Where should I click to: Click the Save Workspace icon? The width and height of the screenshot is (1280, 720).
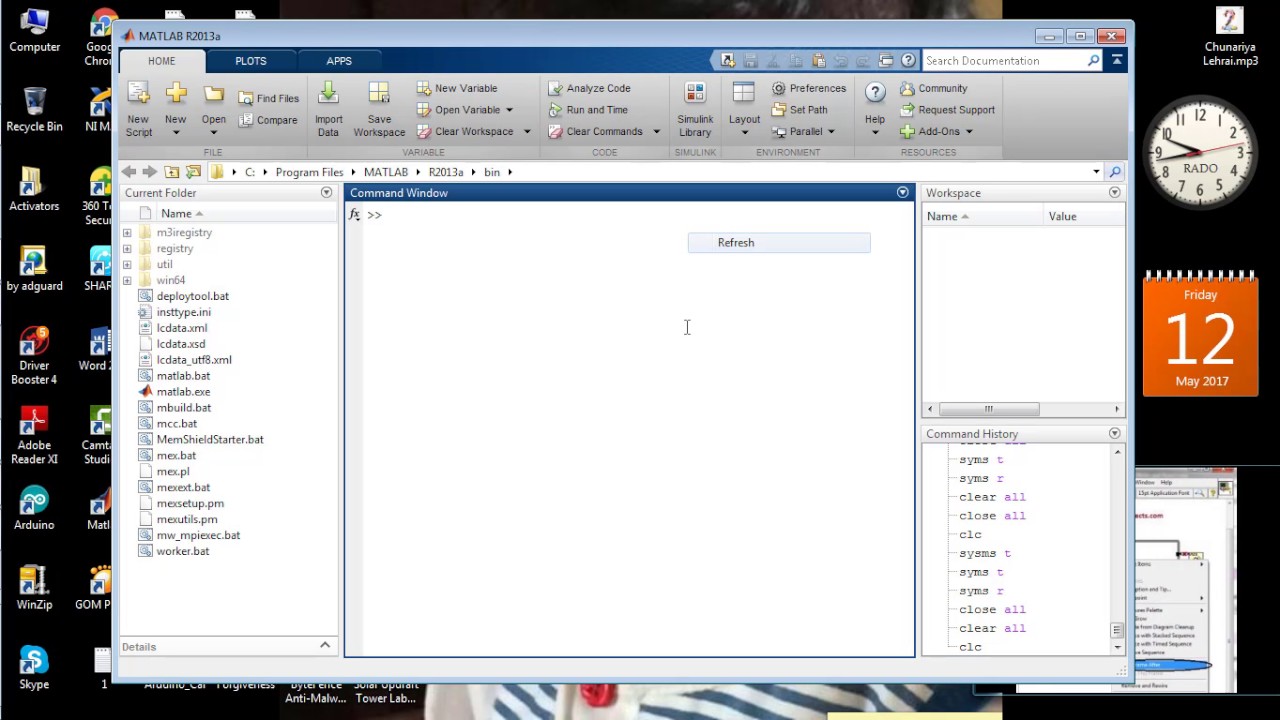click(379, 95)
